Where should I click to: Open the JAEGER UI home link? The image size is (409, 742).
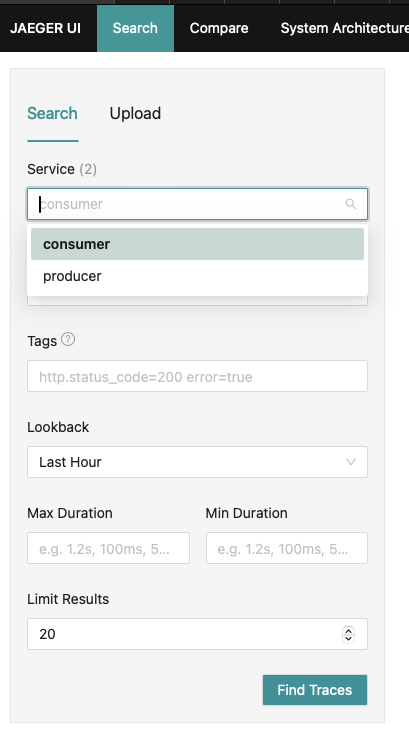(x=45, y=28)
